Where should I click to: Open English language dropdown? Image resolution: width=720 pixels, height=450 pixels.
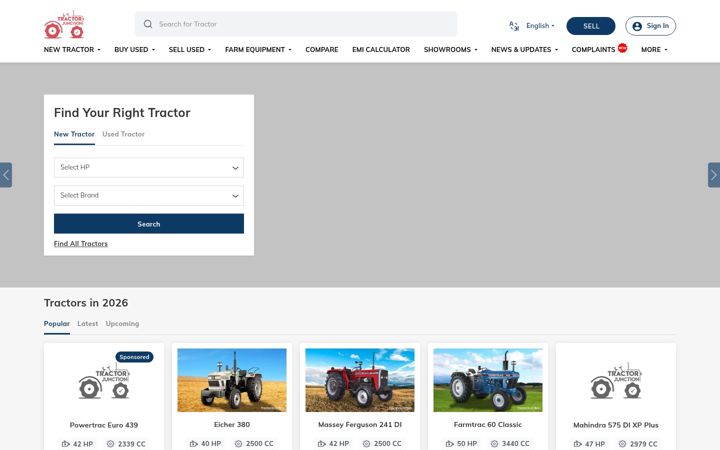pos(540,26)
